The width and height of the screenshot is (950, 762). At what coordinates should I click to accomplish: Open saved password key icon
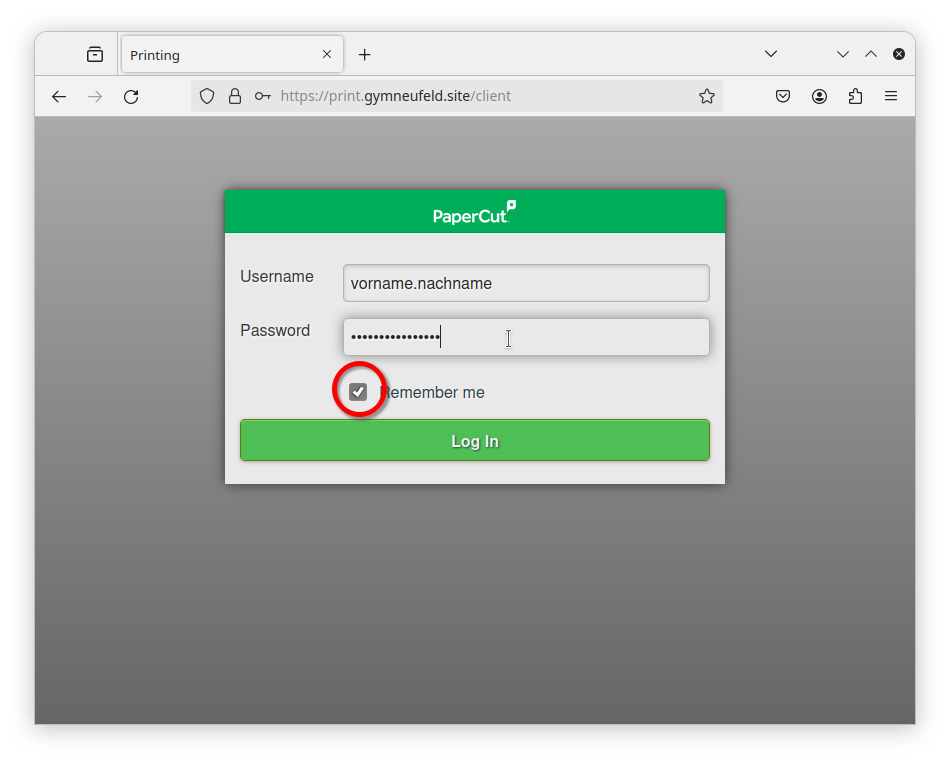(262, 96)
